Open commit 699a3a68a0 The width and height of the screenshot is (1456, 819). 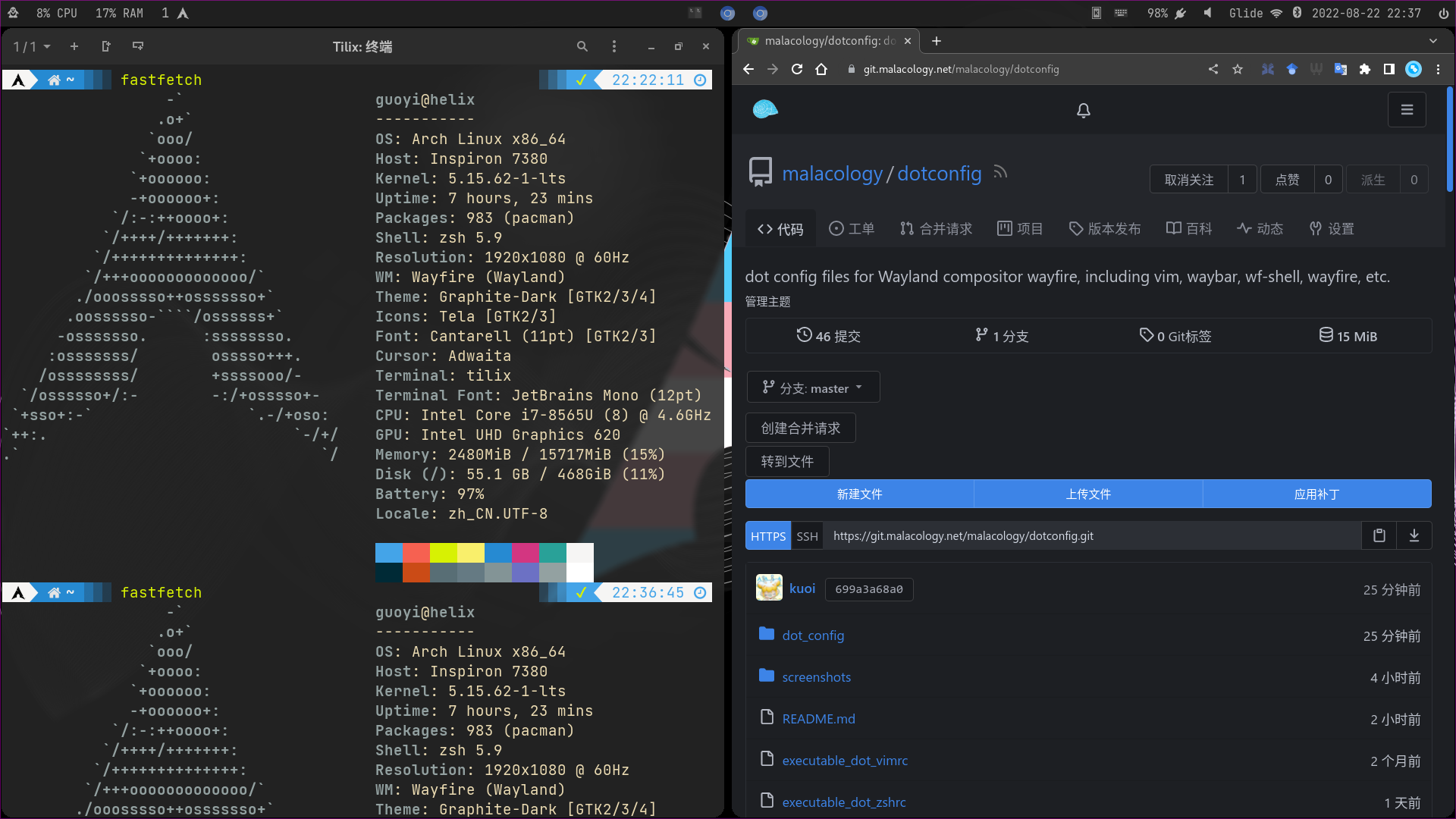[x=869, y=589]
